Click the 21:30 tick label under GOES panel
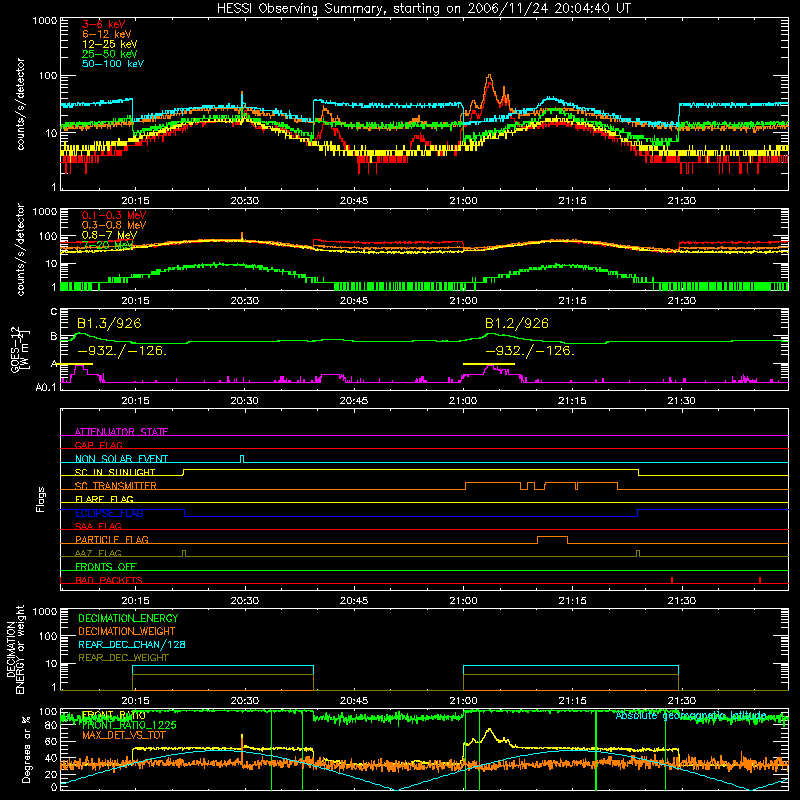The width and height of the screenshot is (800, 800). point(682,401)
